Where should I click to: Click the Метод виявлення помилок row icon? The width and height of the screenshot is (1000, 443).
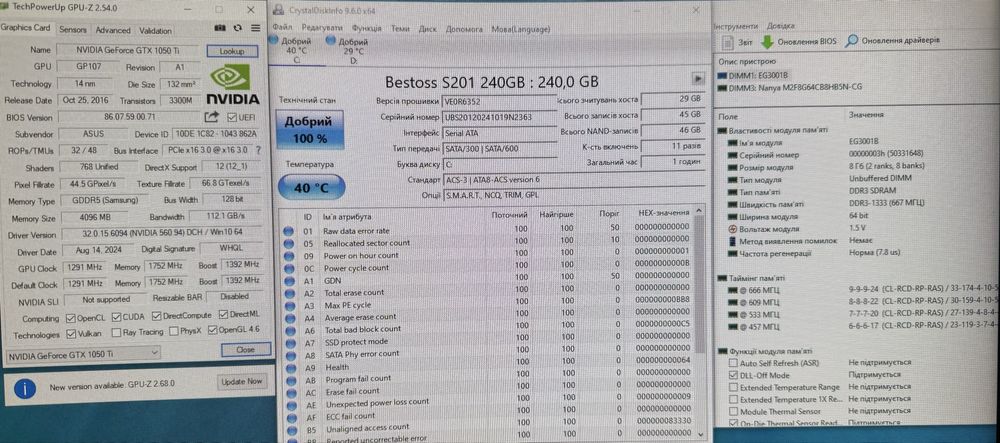[x=733, y=241]
